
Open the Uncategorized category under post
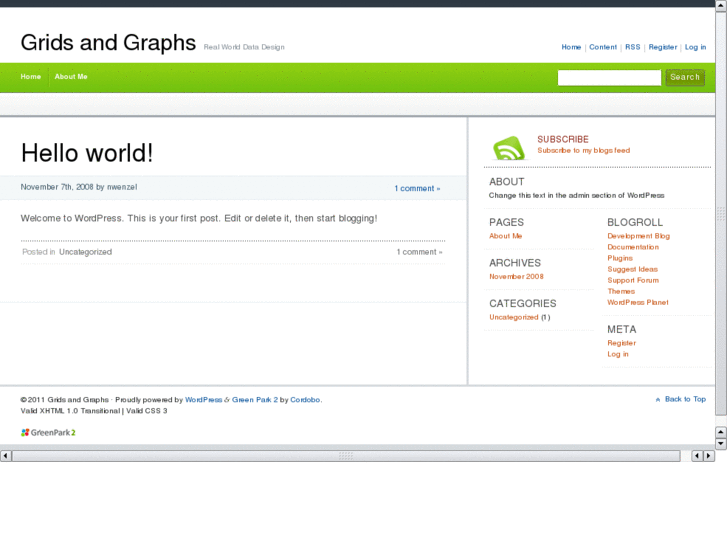pyautogui.click(x=85, y=252)
